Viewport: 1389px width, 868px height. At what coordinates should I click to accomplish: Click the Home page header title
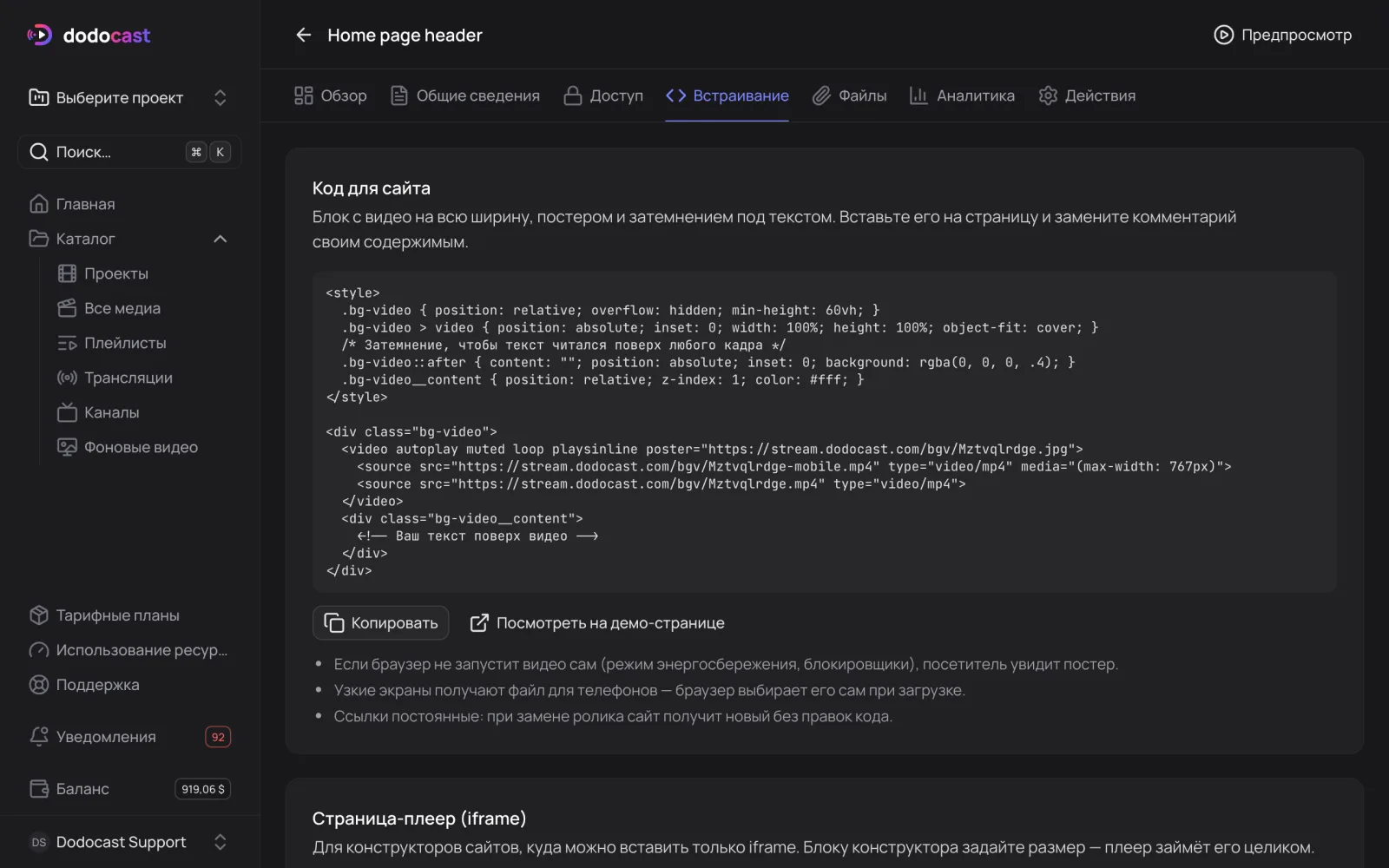405,35
